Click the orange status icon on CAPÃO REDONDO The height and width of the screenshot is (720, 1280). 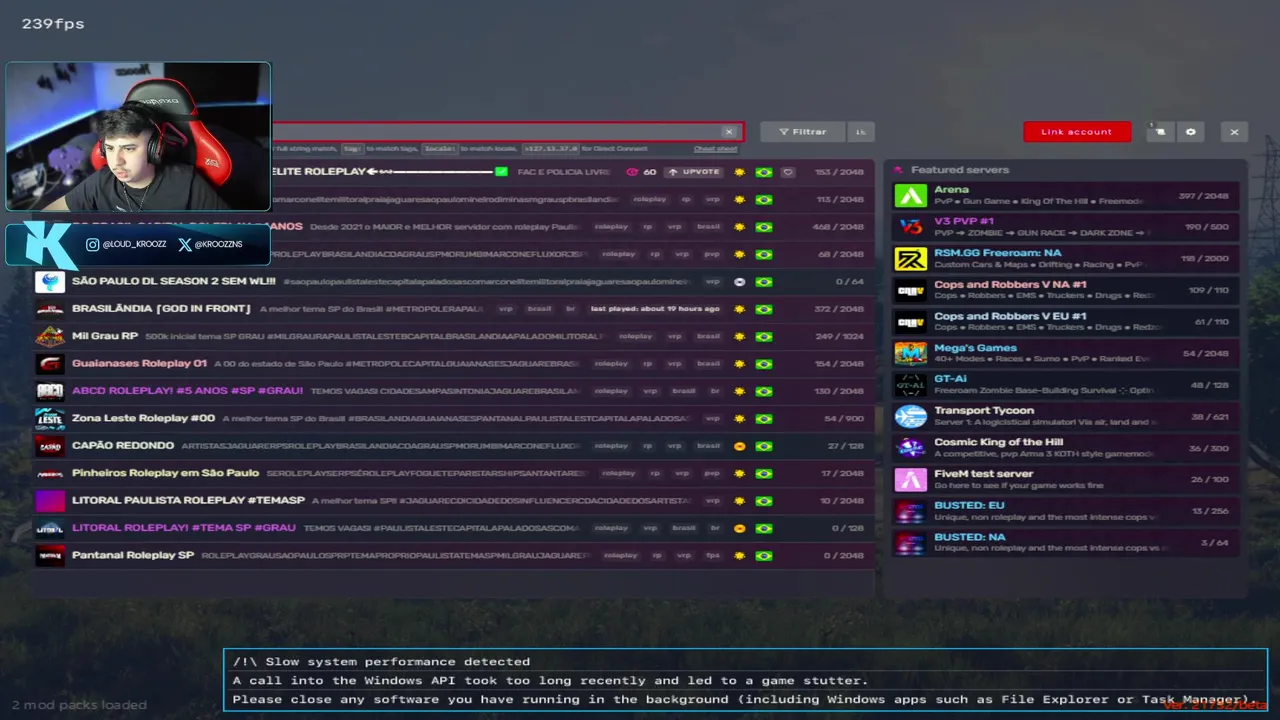click(740, 446)
